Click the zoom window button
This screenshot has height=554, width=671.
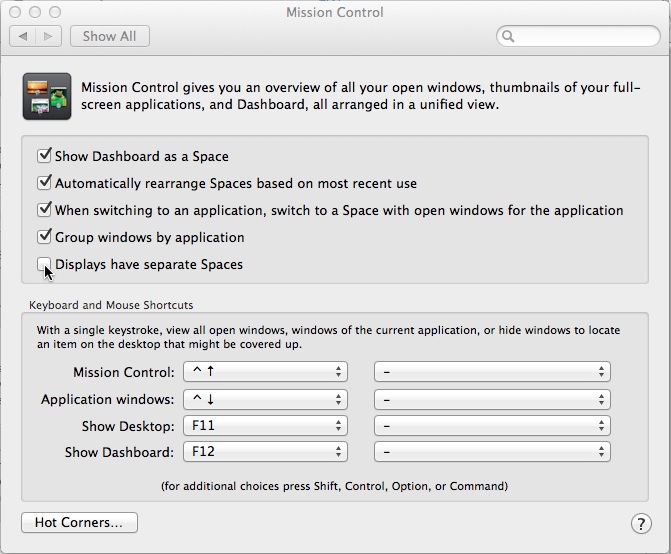coord(55,12)
